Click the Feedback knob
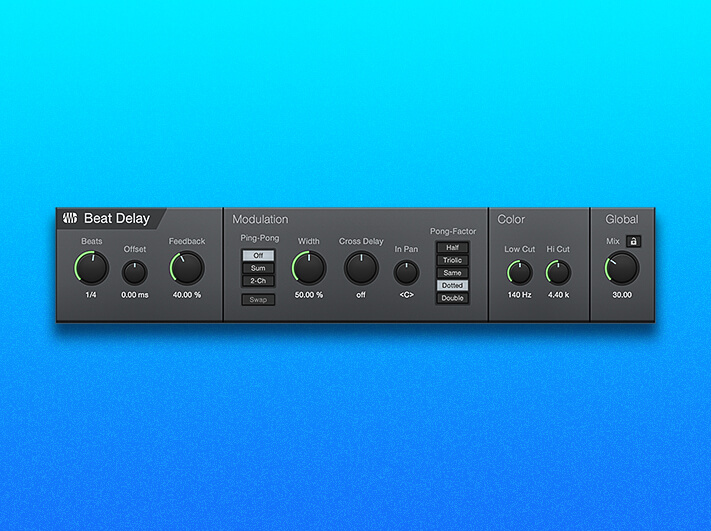 (186, 268)
